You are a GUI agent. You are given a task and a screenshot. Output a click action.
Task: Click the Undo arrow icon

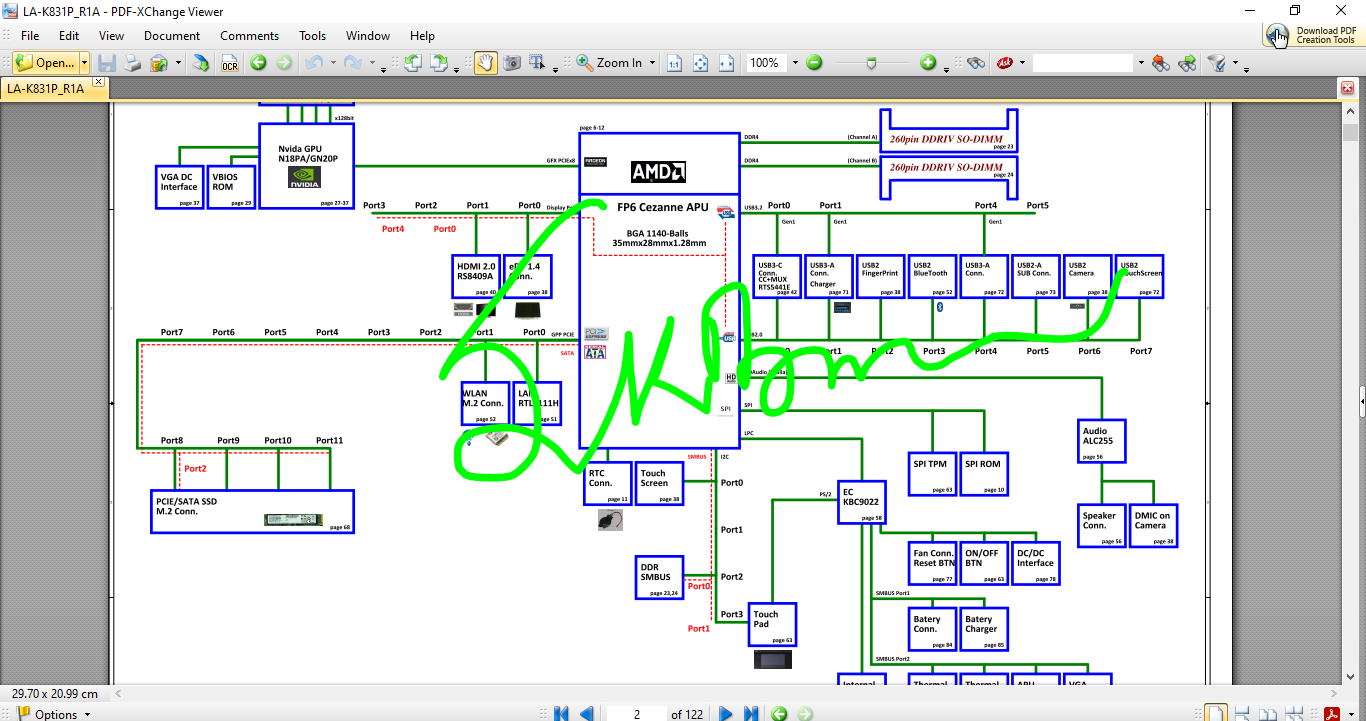click(x=313, y=63)
